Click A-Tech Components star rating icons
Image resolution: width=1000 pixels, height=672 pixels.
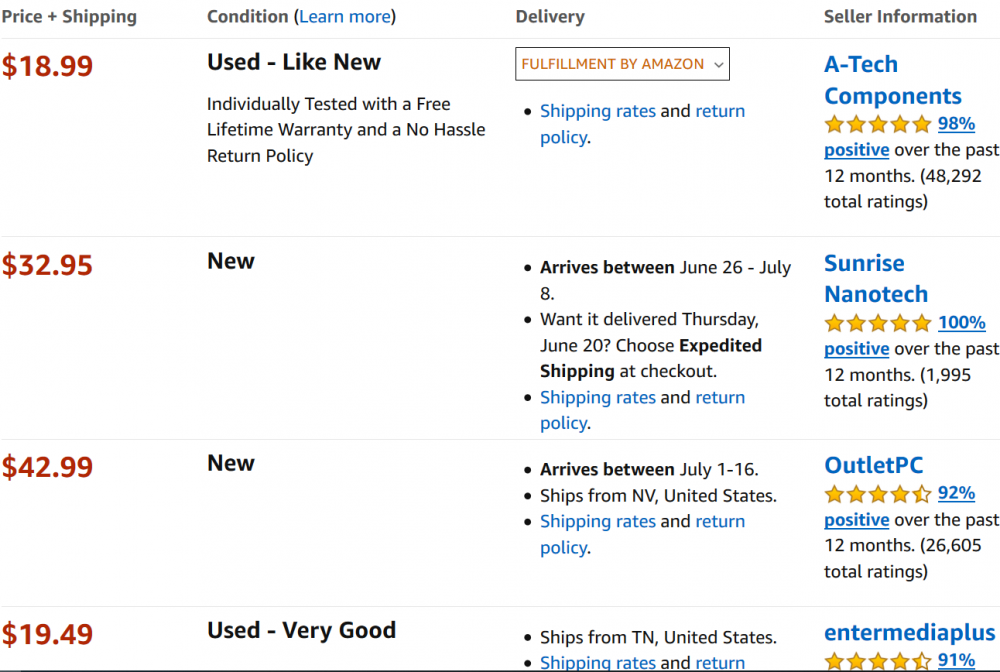(x=878, y=124)
